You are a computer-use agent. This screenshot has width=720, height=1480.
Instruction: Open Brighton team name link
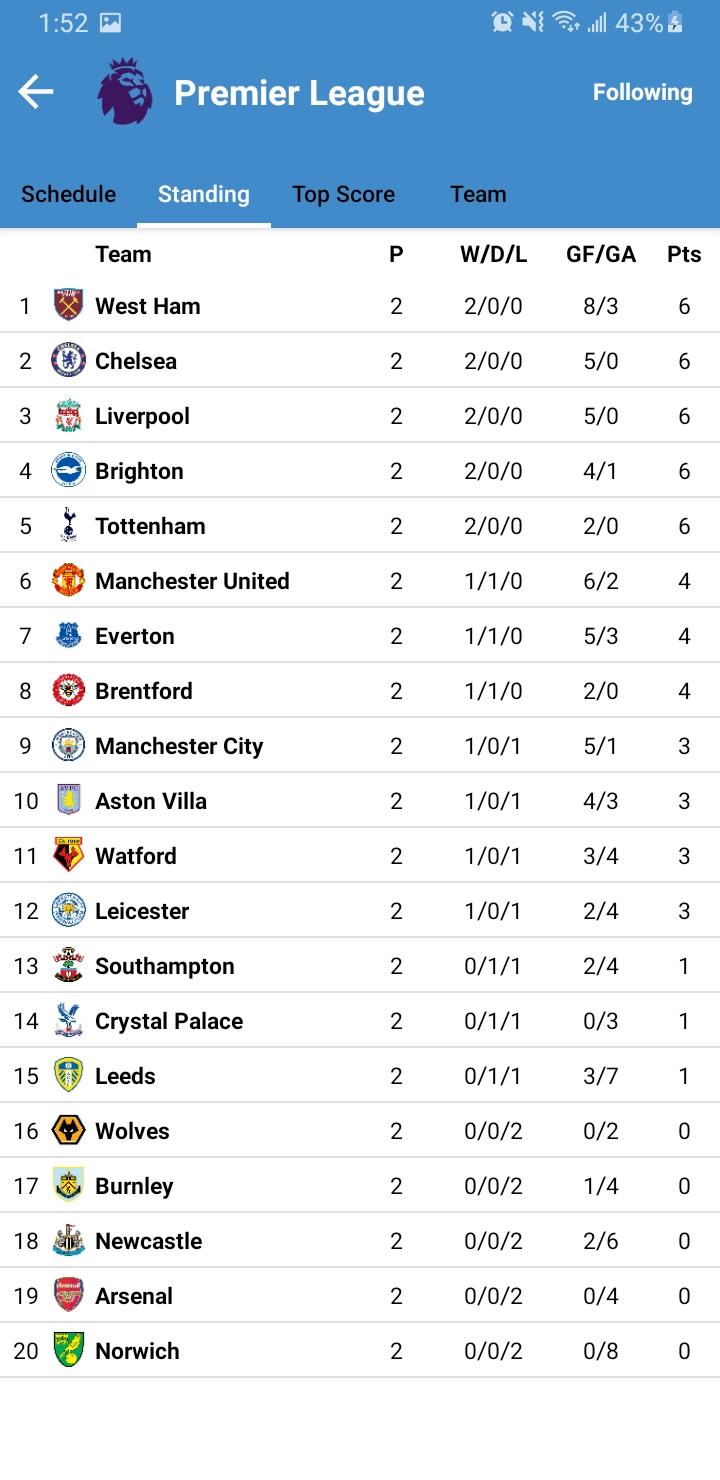[139, 471]
